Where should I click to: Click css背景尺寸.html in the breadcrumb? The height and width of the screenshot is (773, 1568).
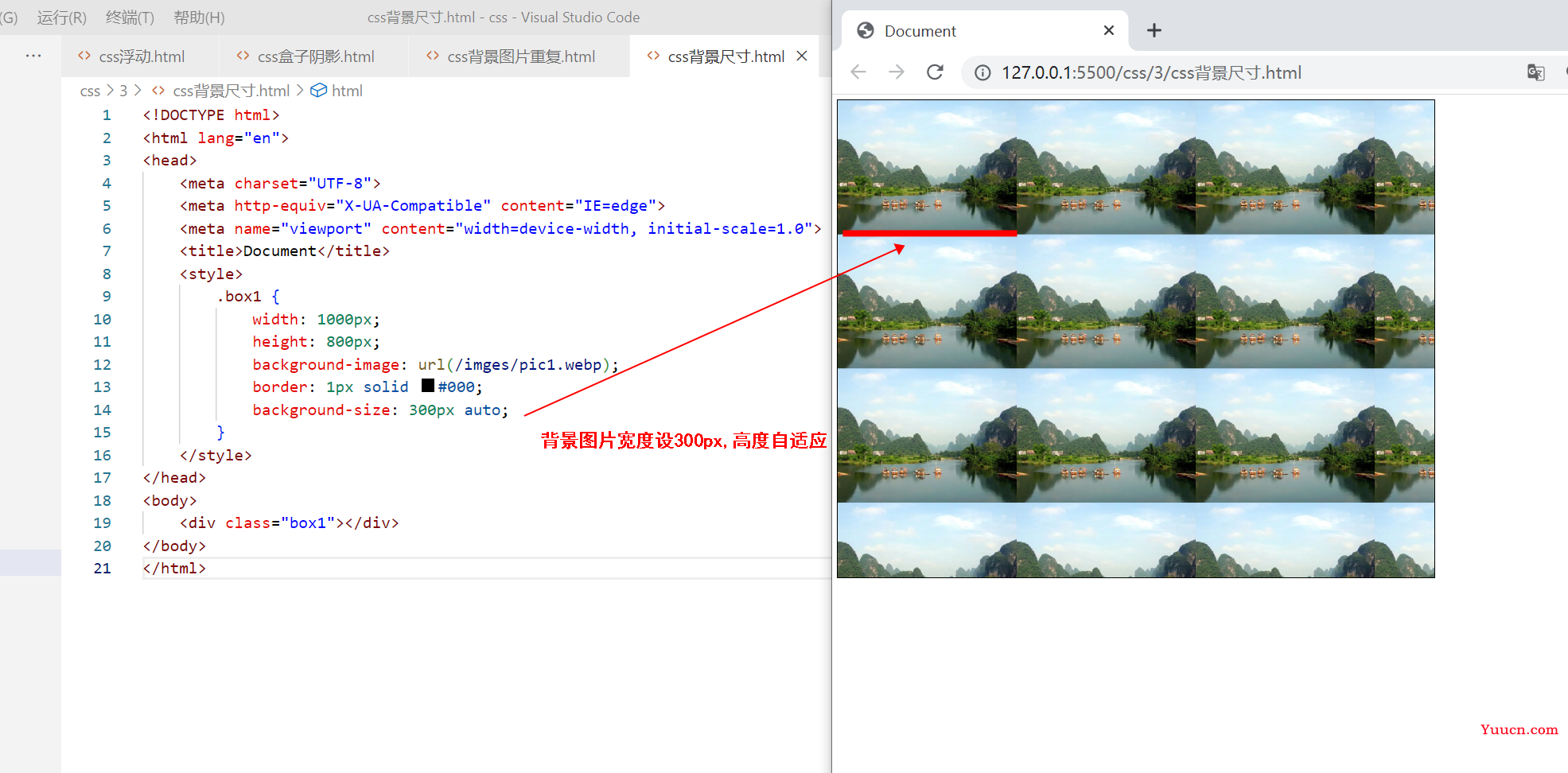click(231, 91)
